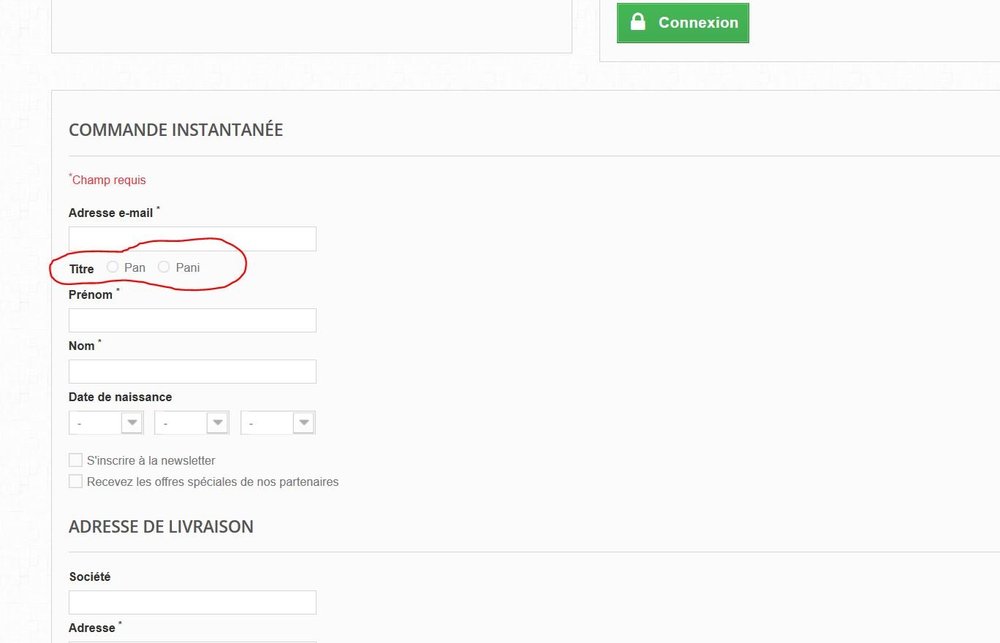Image resolution: width=1000 pixels, height=643 pixels.
Task: Click inside the Société text field
Action: click(191, 601)
